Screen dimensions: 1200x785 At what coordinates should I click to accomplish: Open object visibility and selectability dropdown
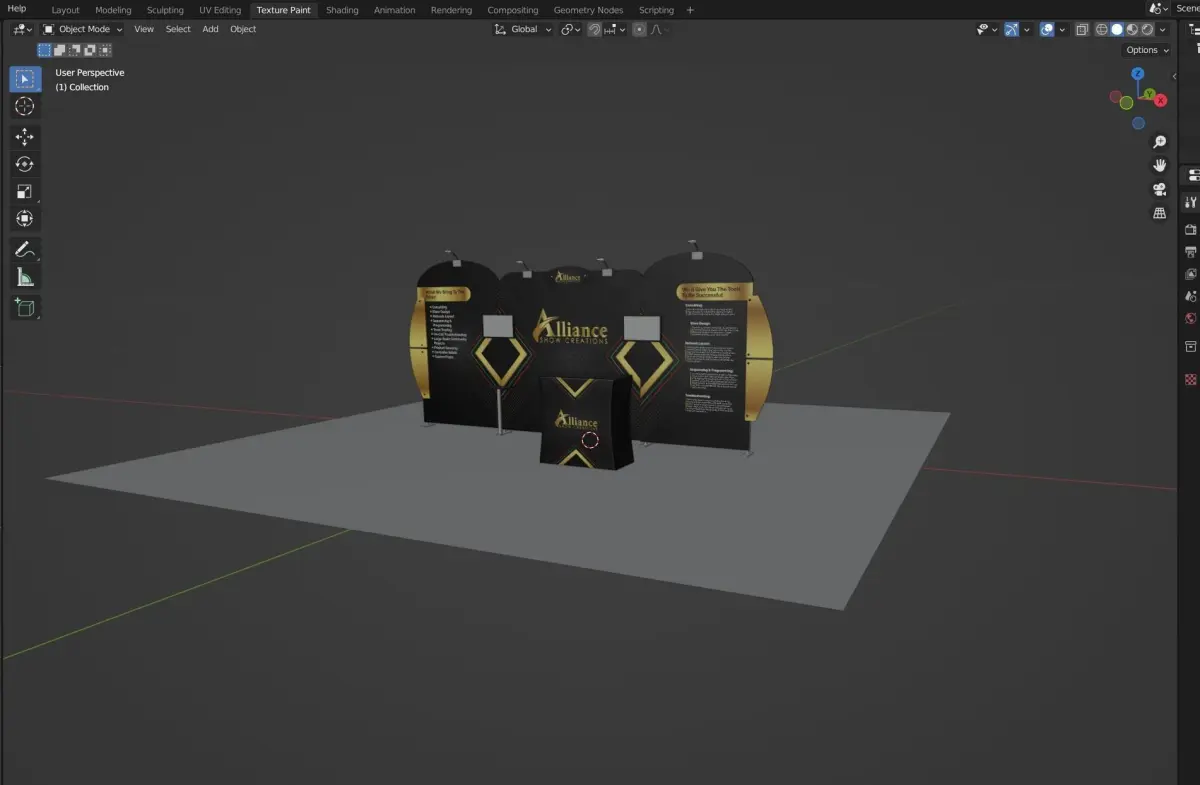(987, 30)
